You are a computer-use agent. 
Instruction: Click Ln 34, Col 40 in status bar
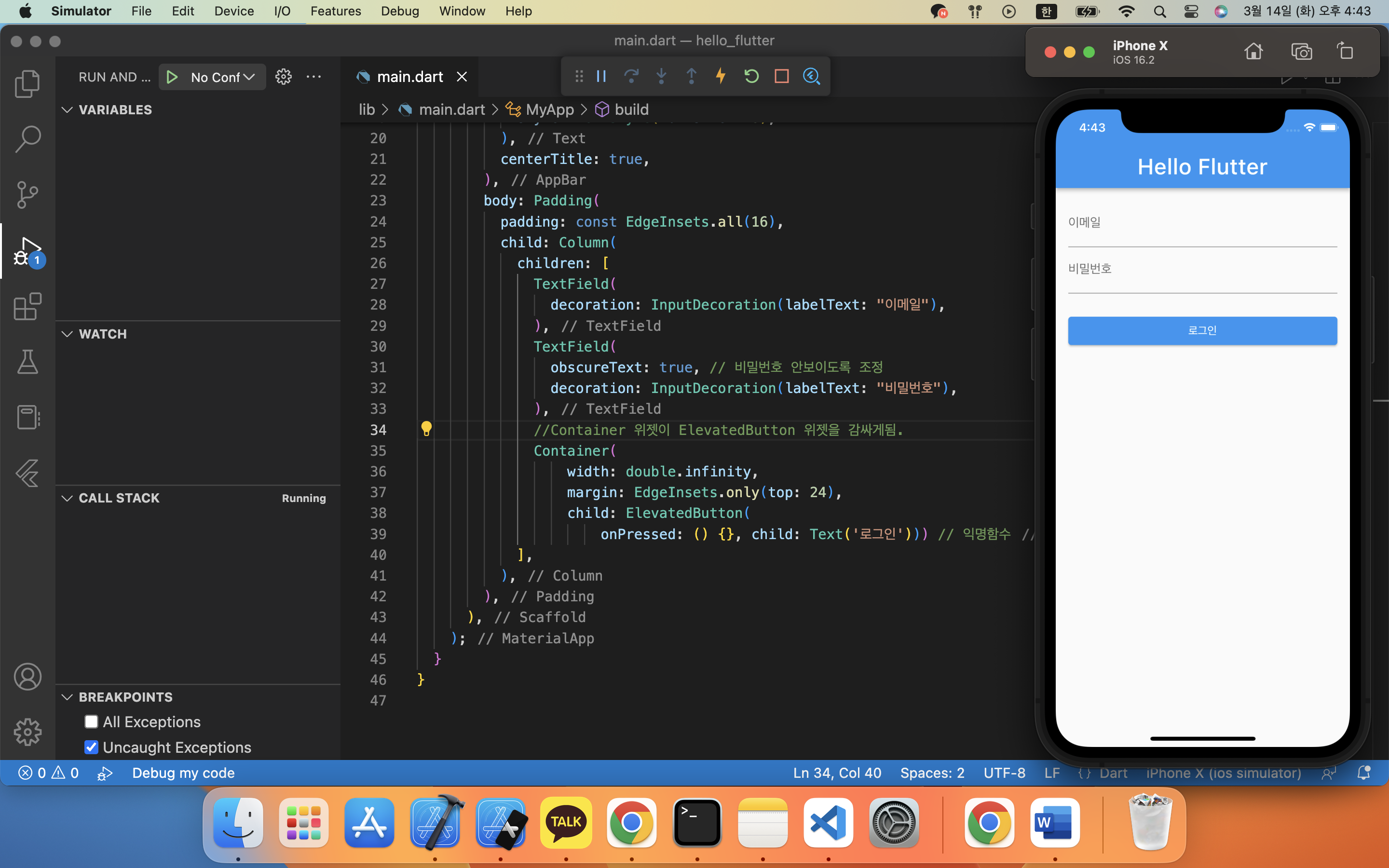[837, 773]
